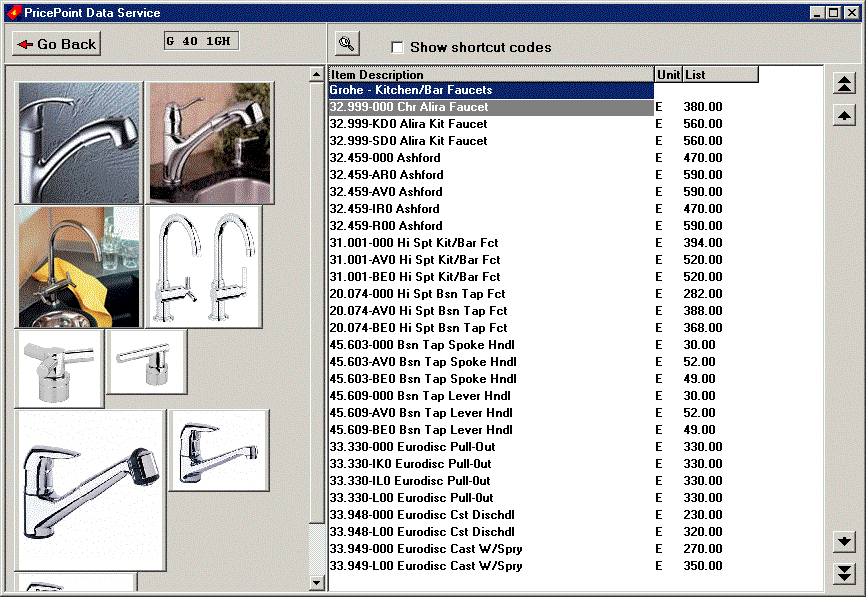
Task: Select 20.074-AV0 Hi Spt Bsn Tap Fct row
Action: tap(491, 311)
